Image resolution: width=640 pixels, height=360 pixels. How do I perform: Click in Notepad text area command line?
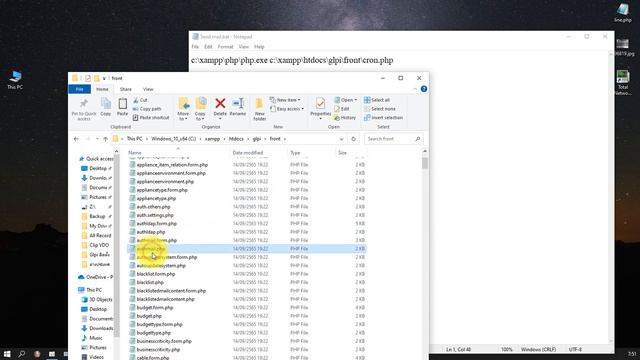point(292,60)
